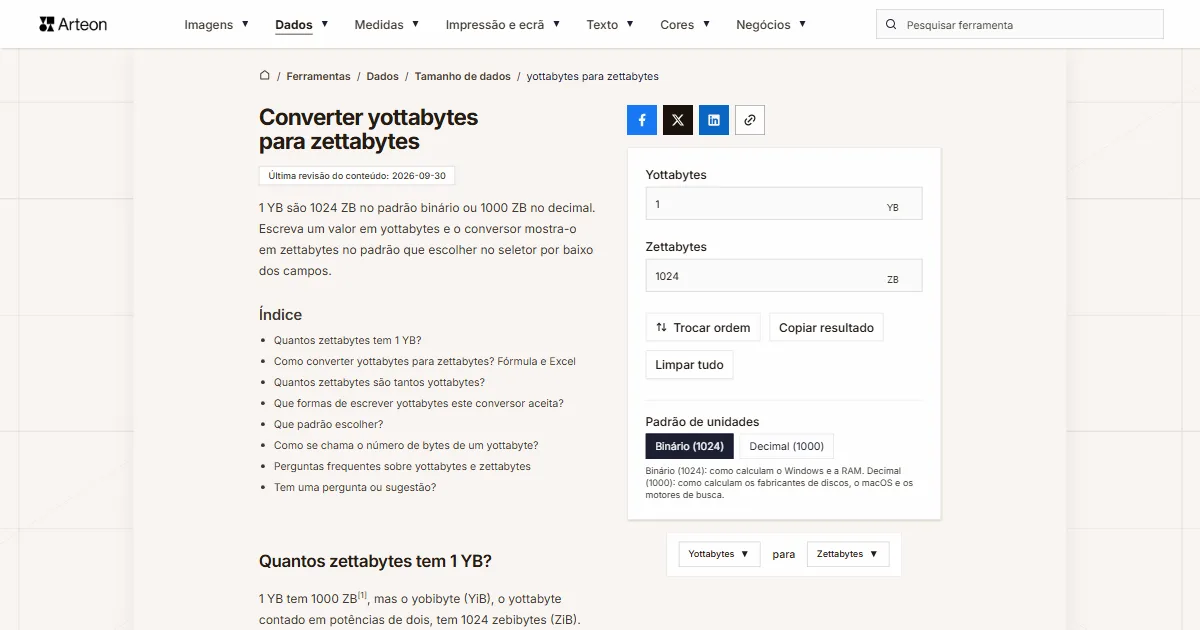Open the Negócios menu

click(x=771, y=25)
